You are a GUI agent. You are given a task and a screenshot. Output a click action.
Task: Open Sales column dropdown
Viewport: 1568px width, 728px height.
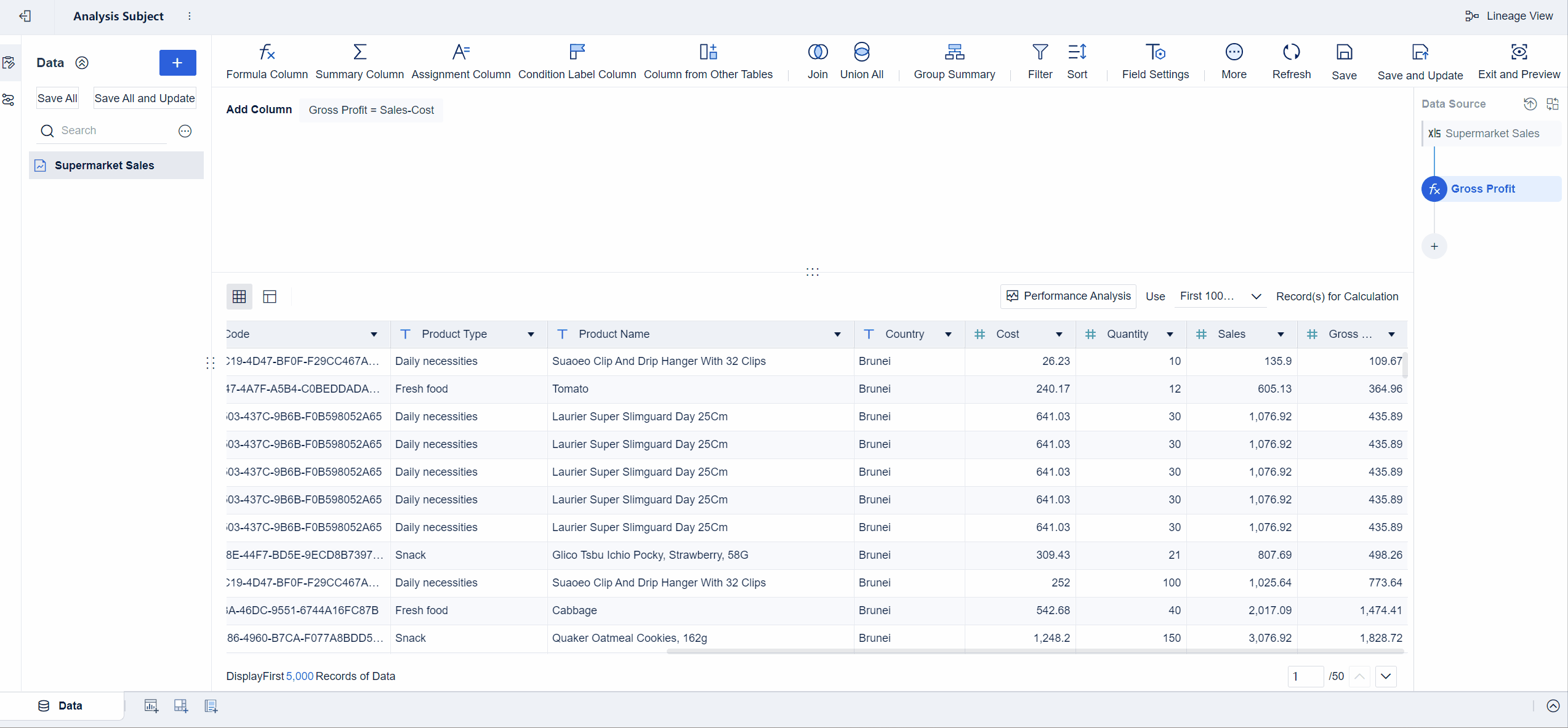point(1281,334)
